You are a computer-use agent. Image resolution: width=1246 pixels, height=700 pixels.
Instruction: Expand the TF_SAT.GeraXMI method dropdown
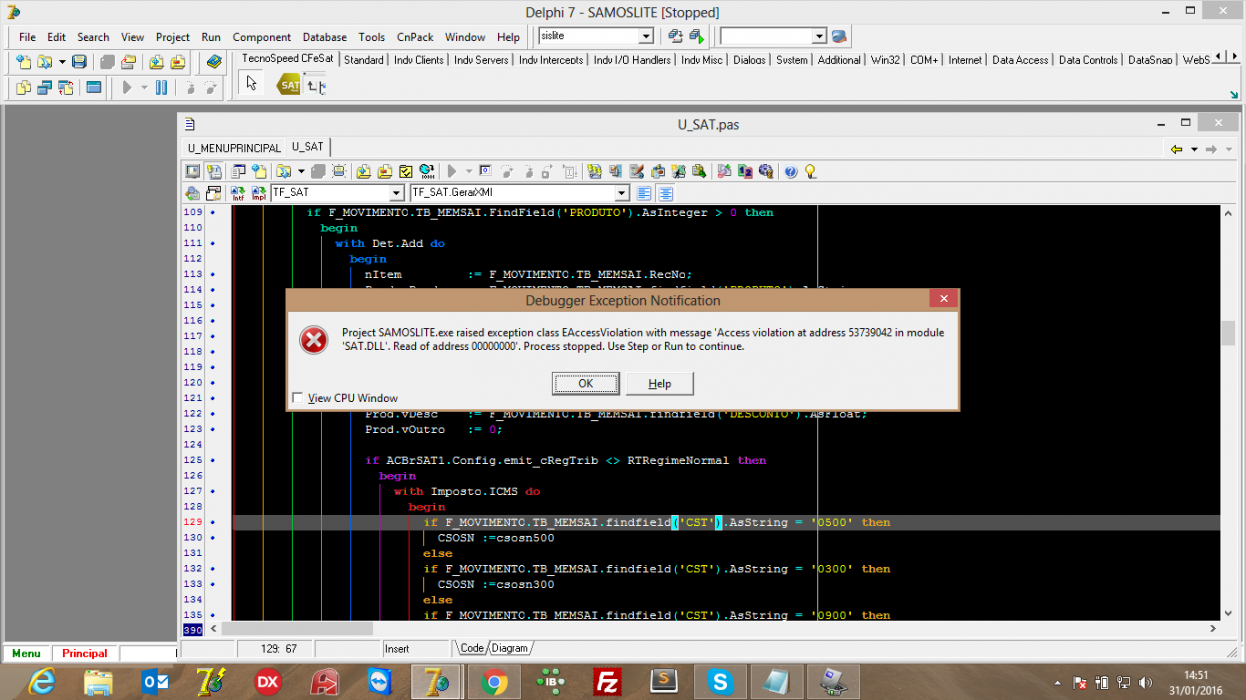tap(621, 193)
